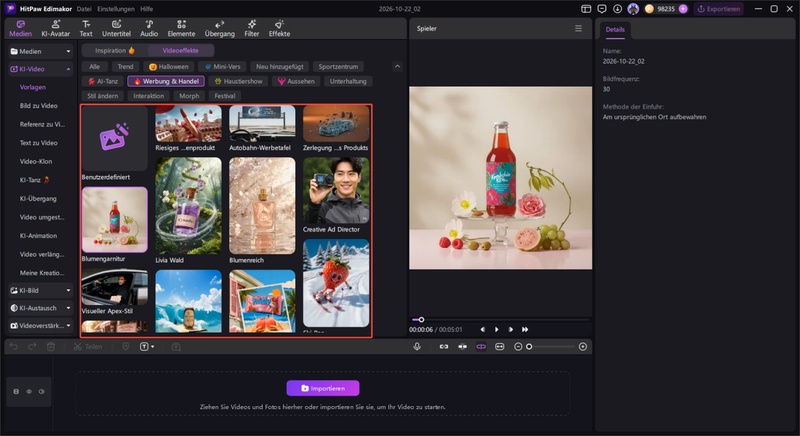Open the Spieler panel hamburger menu

click(578, 29)
